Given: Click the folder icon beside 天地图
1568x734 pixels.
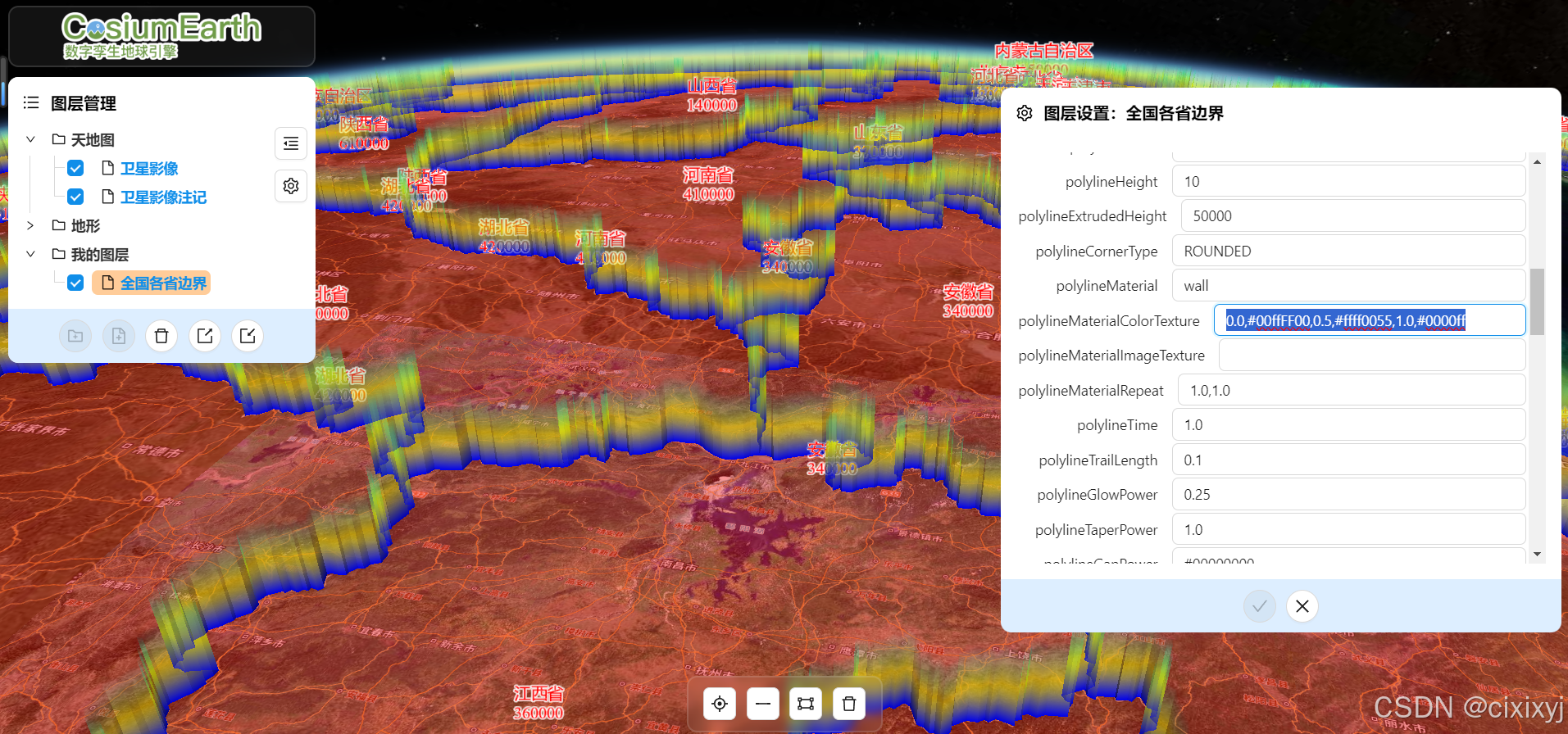Looking at the screenshot, I should [x=59, y=139].
